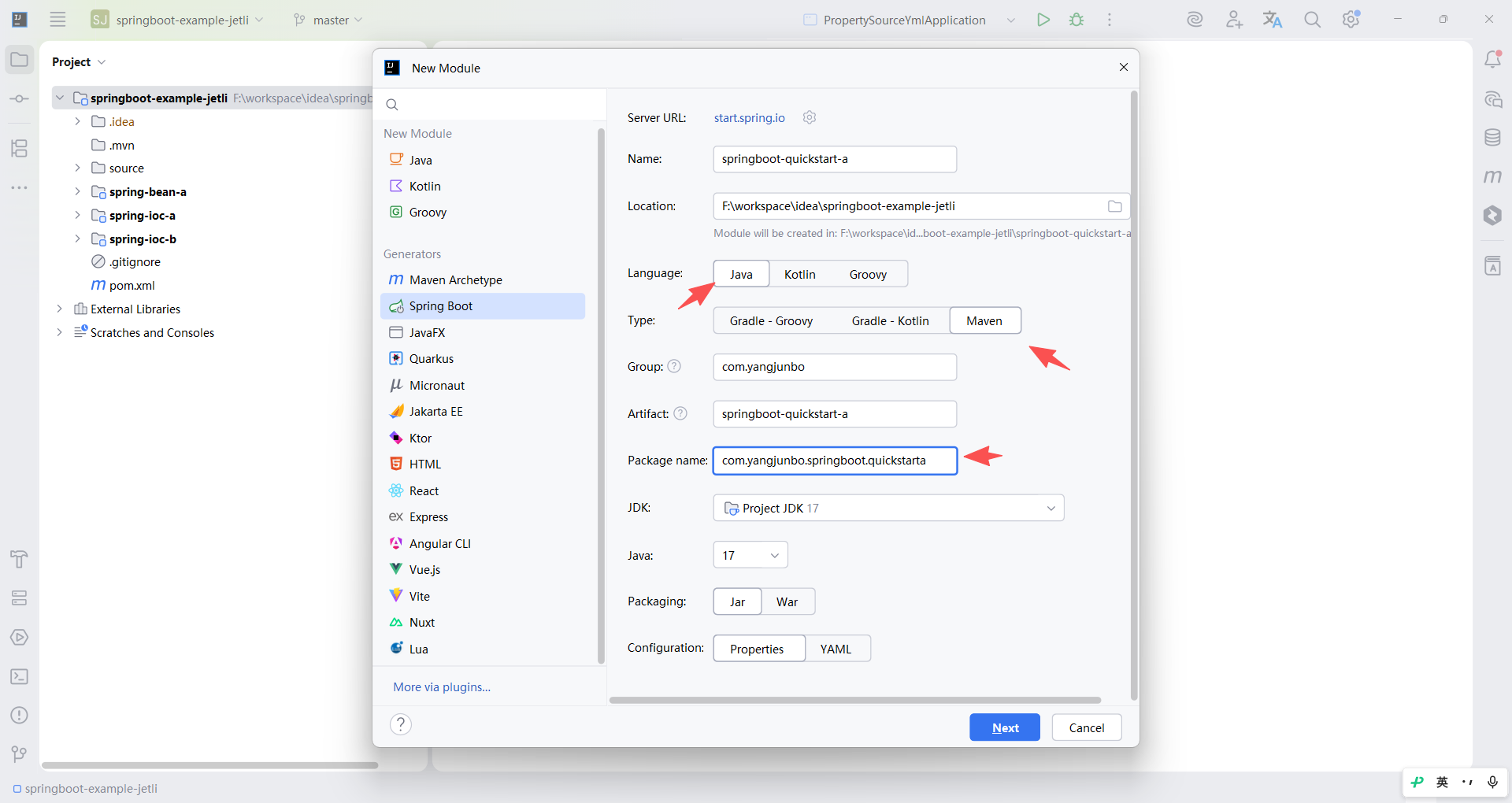Image resolution: width=1512 pixels, height=803 pixels.
Task: Open the JDK selection dropdown
Action: [x=888, y=508]
